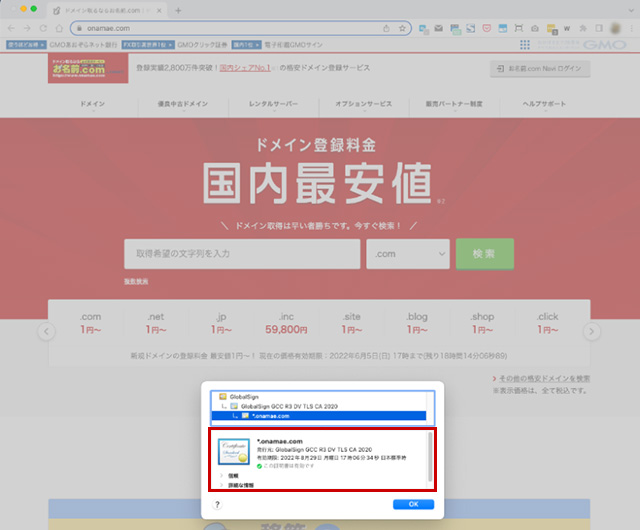Click the GMOあおぞらネット銀行 bar link
The width and height of the screenshot is (640, 530).
click(x=83, y=45)
